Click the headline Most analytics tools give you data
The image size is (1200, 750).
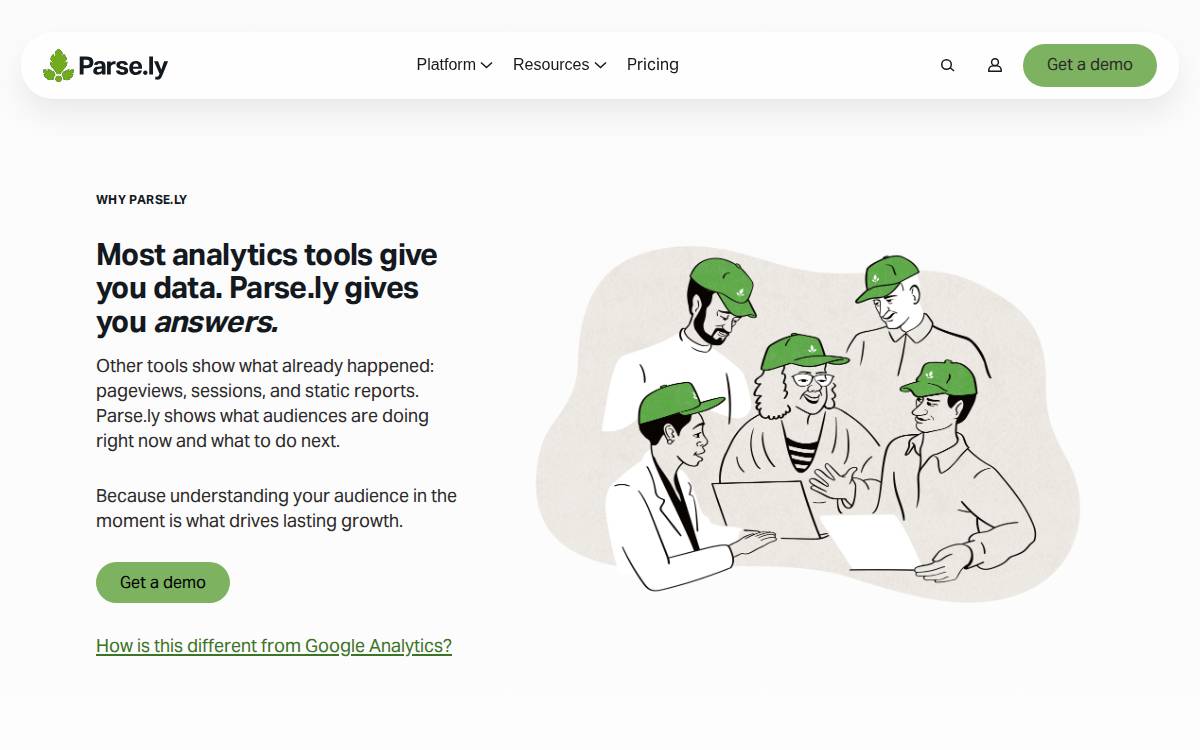267,288
